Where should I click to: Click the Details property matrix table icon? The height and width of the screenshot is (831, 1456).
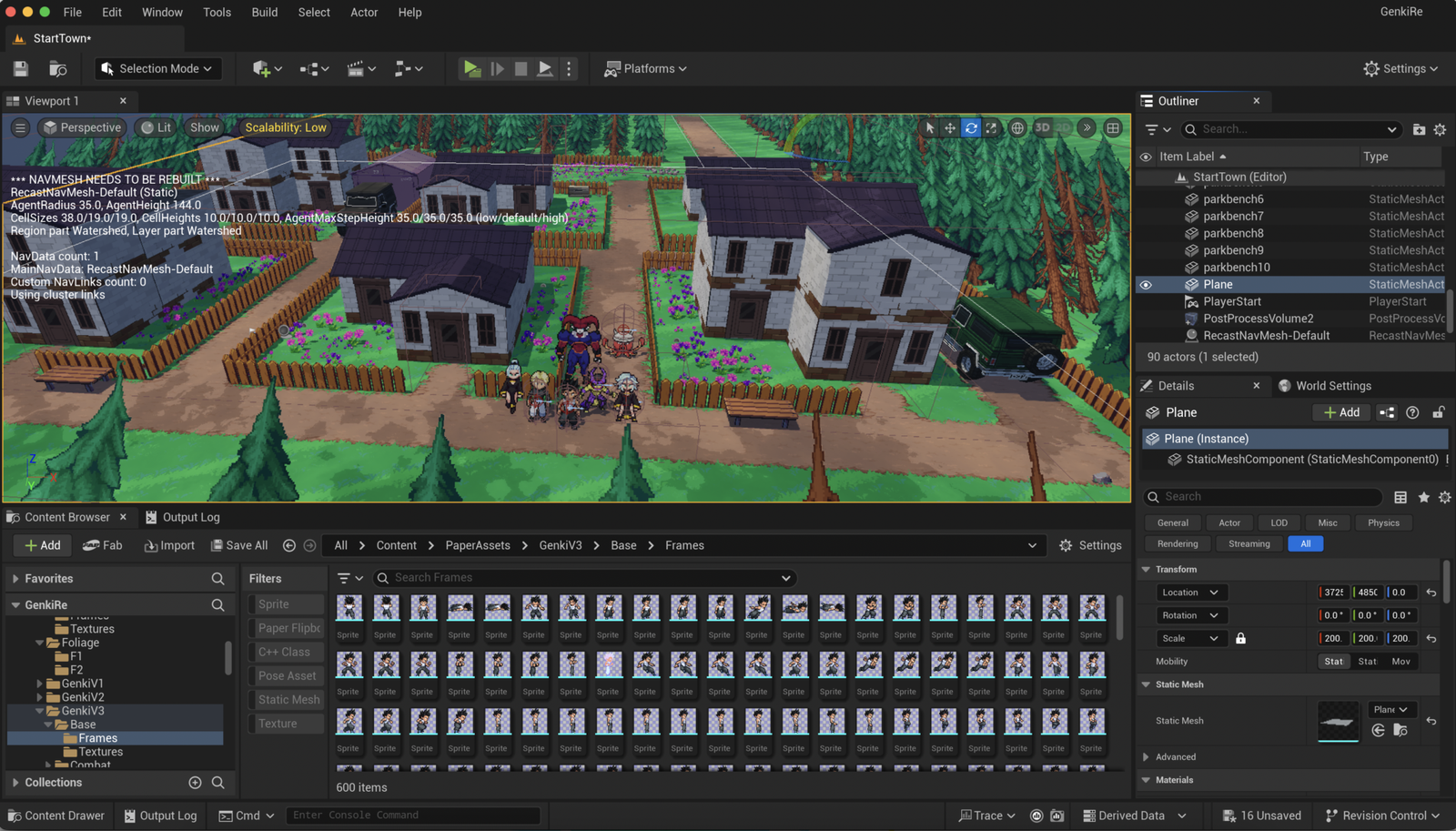1400,497
